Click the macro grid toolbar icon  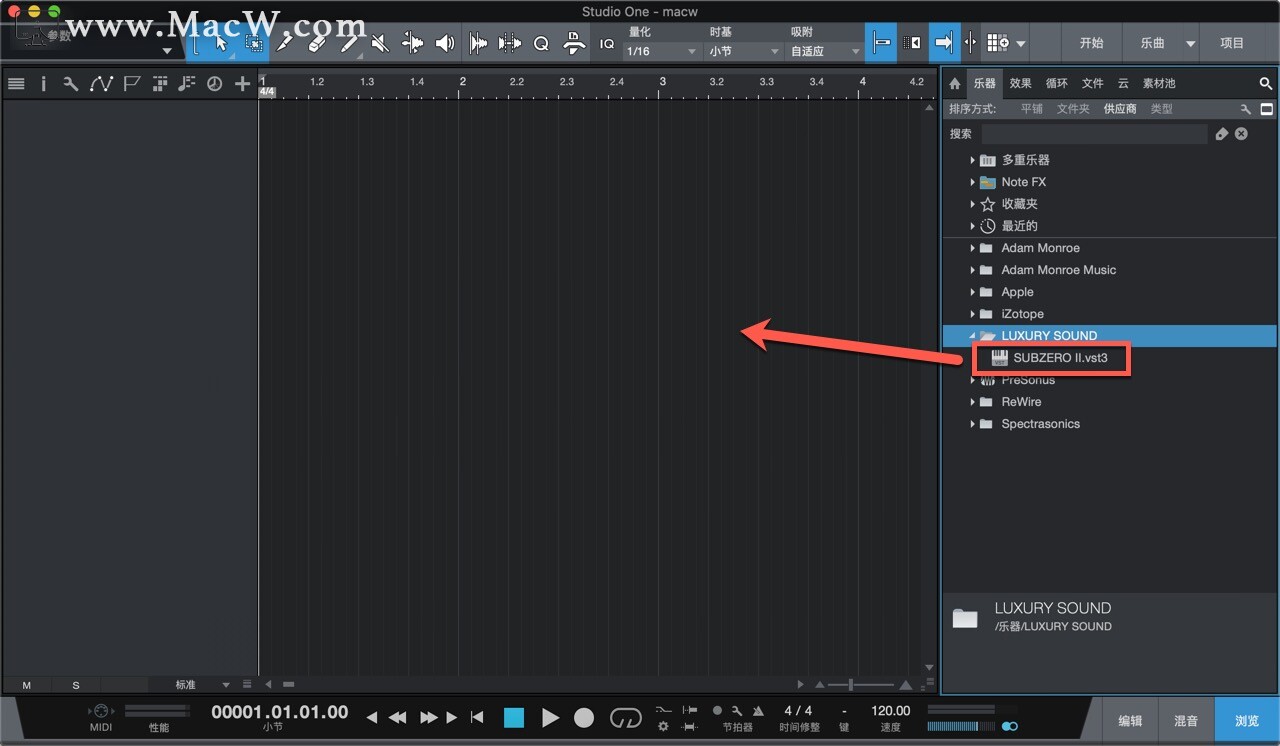[998, 43]
